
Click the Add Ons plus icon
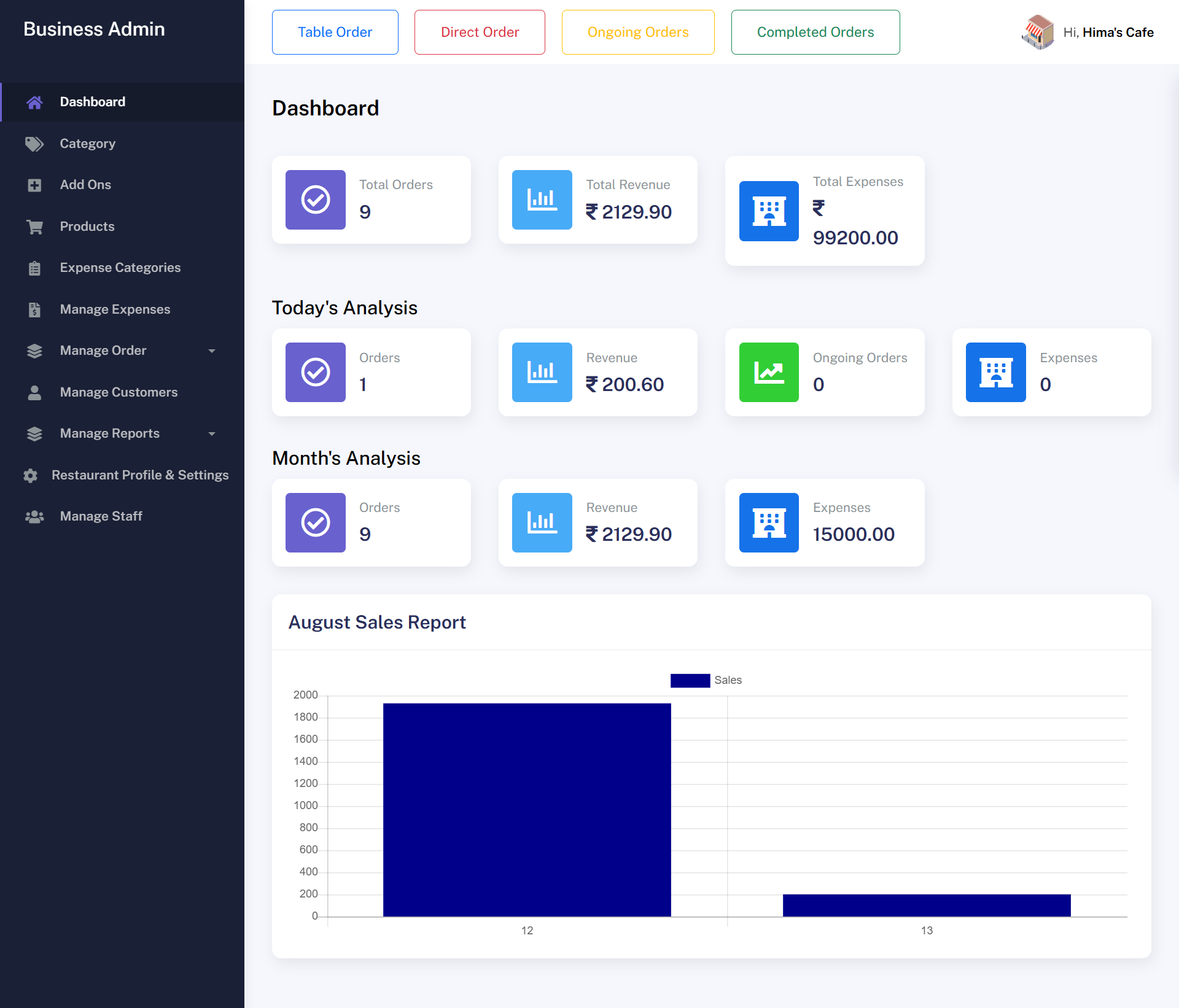coord(34,185)
